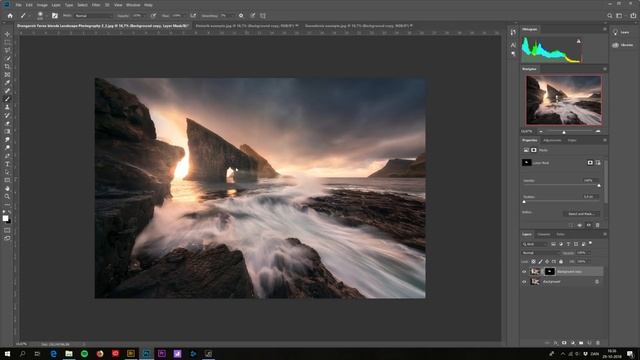Select the Eraser tool

pos(7,123)
